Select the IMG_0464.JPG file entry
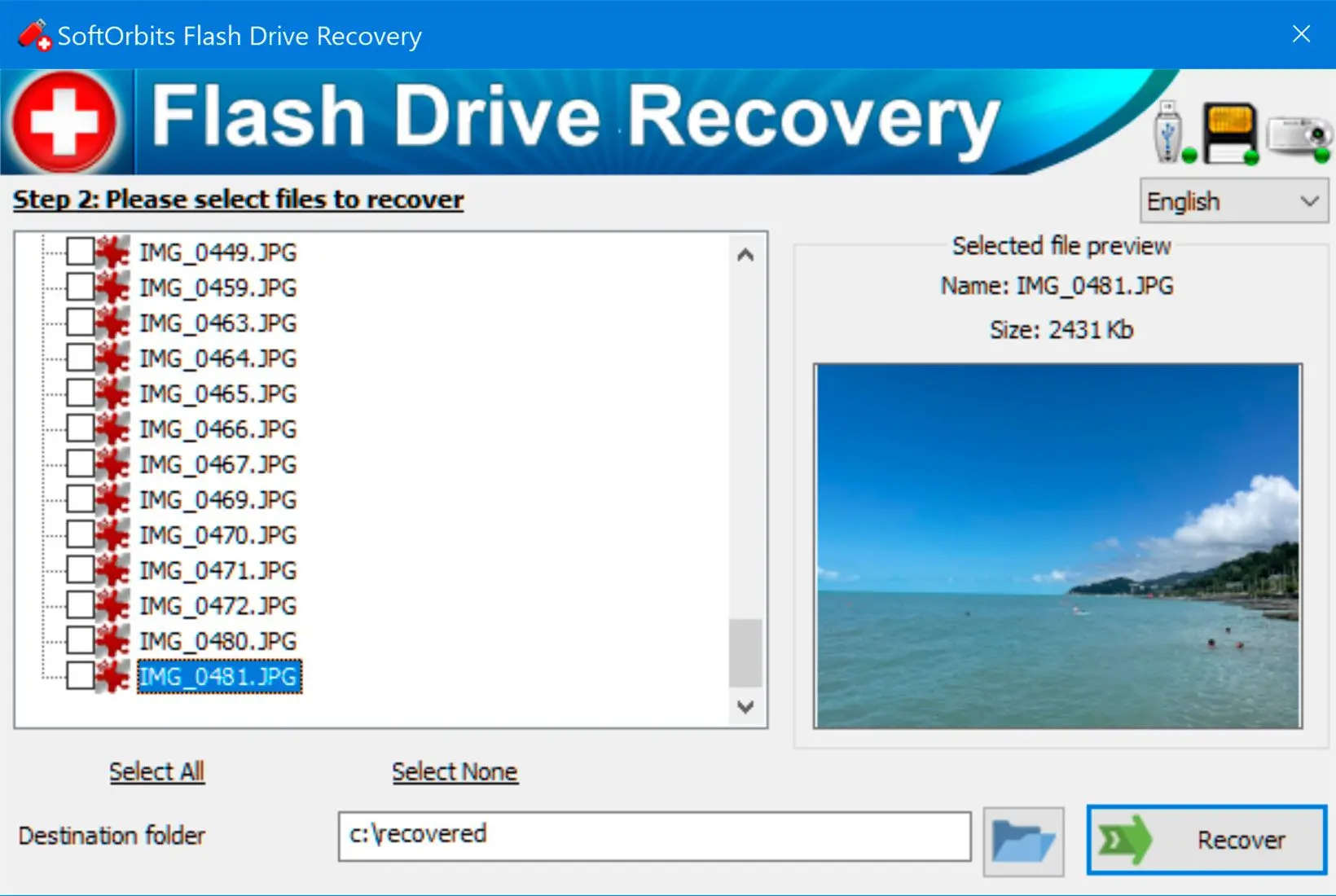The image size is (1336, 896). (218, 358)
